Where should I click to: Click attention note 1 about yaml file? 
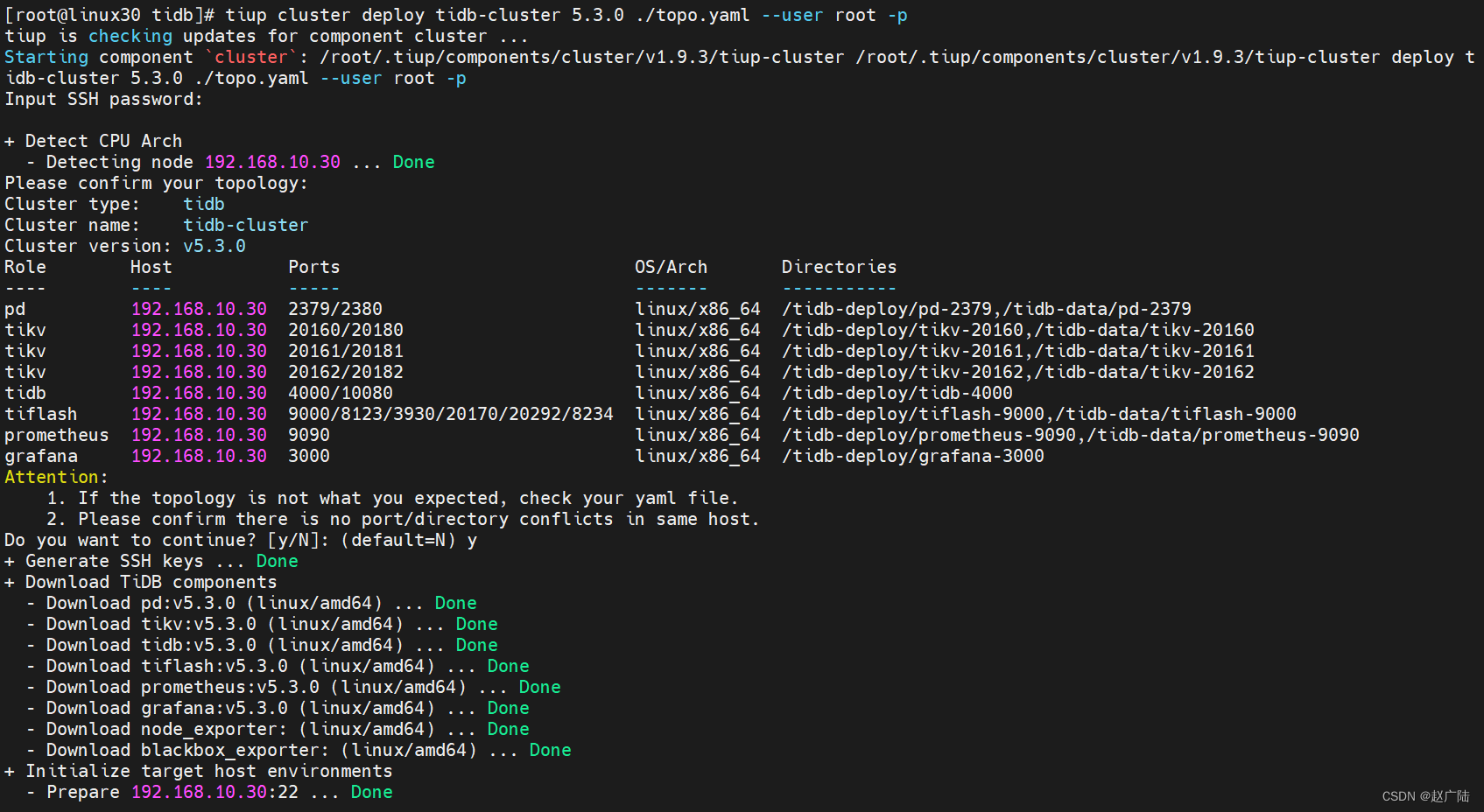pos(392,498)
